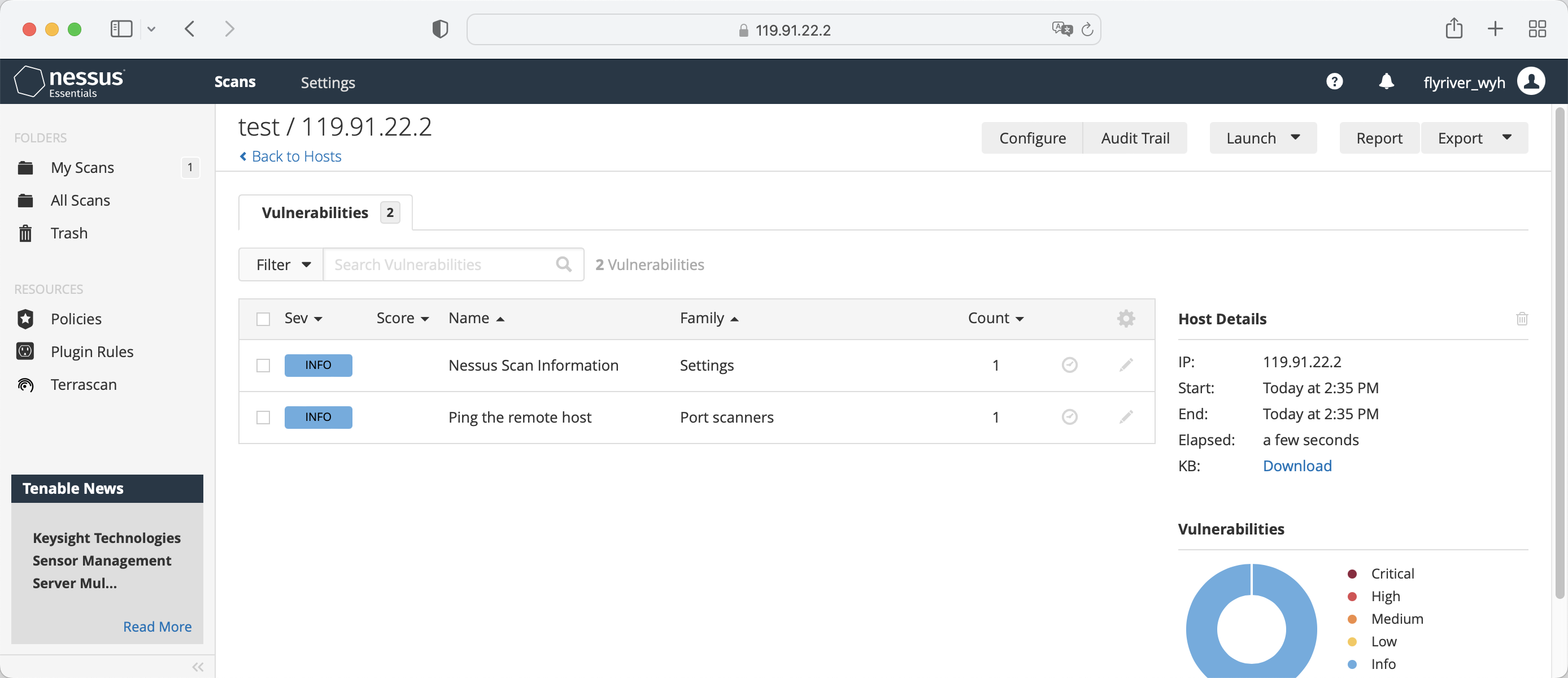Click the Safari address bar

[x=783, y=29]
